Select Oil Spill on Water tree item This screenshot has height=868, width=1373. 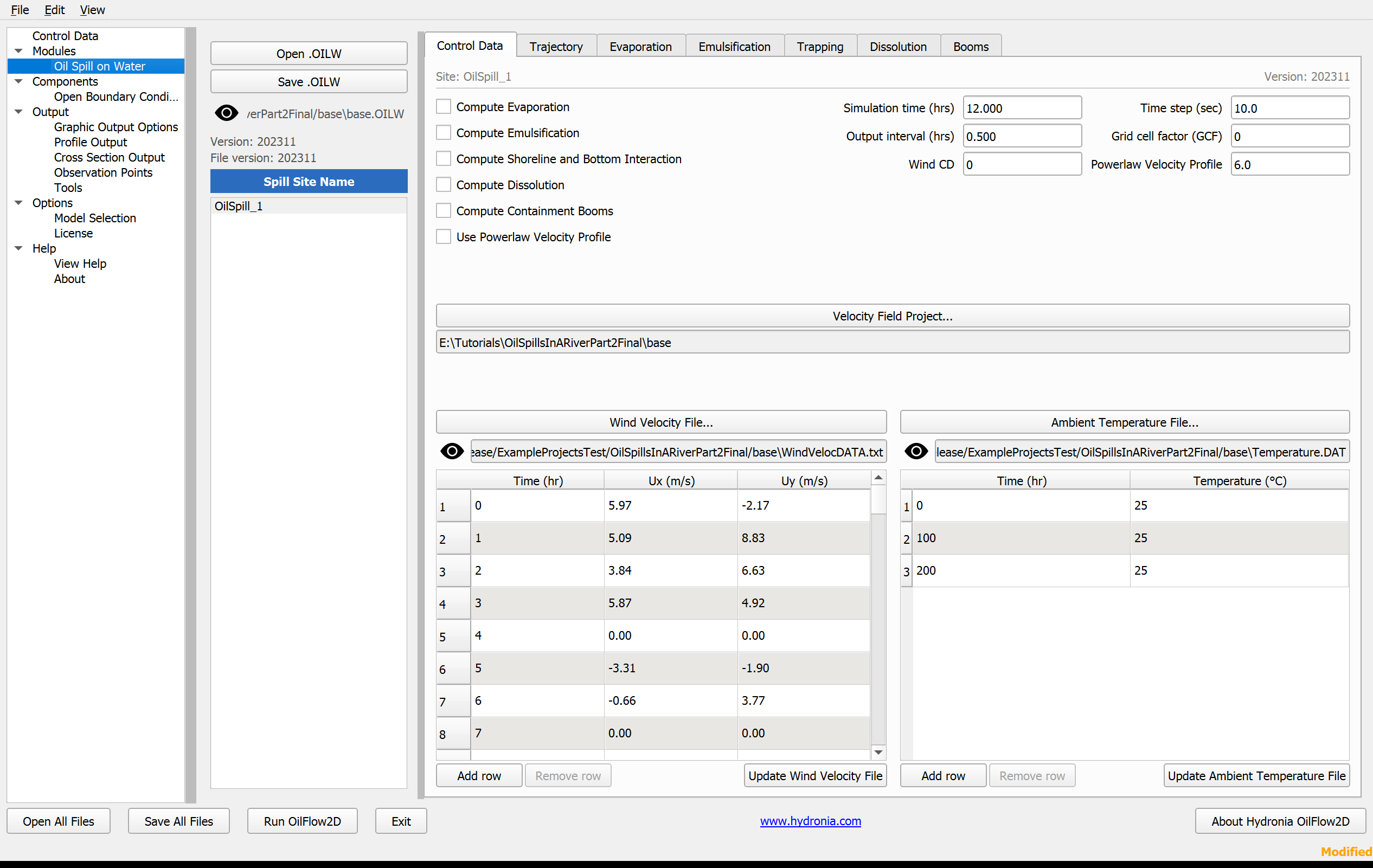pyautogui.click(x=99, y=66)
